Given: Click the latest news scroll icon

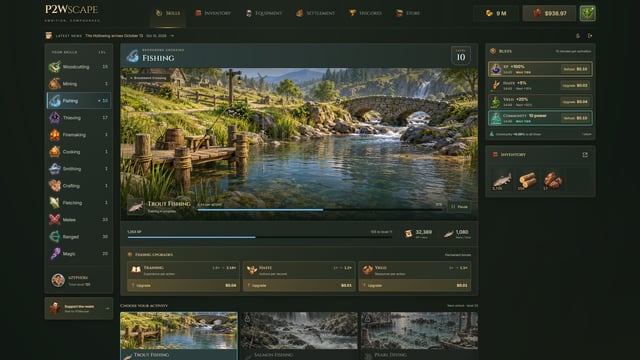Looking at the screenshot, I should pos(49,36).
